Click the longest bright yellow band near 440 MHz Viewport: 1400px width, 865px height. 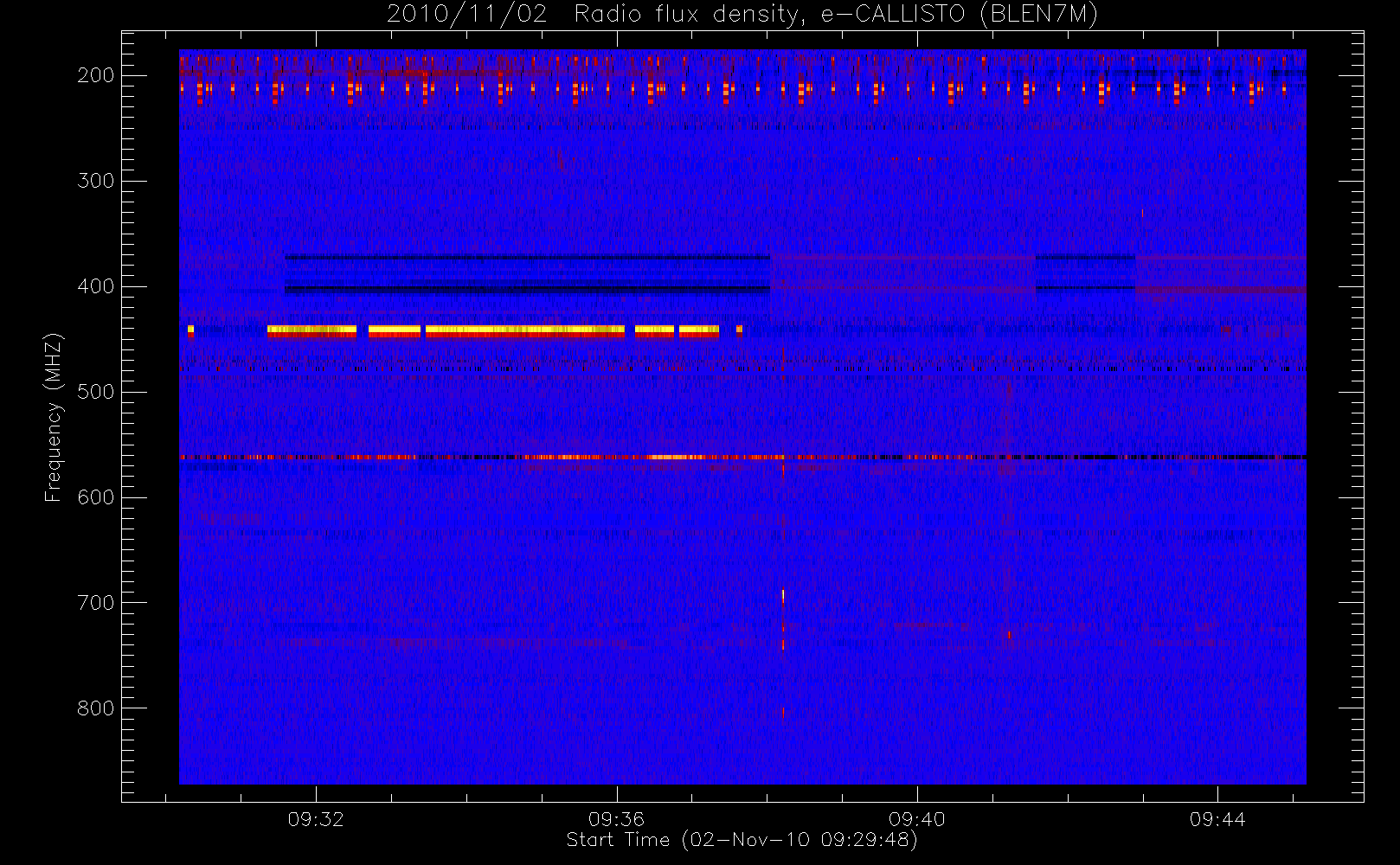tap(525, 330)
